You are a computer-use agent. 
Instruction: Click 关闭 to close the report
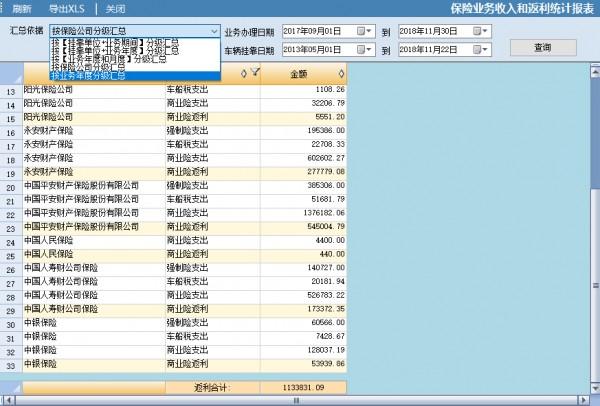[117, 8]
